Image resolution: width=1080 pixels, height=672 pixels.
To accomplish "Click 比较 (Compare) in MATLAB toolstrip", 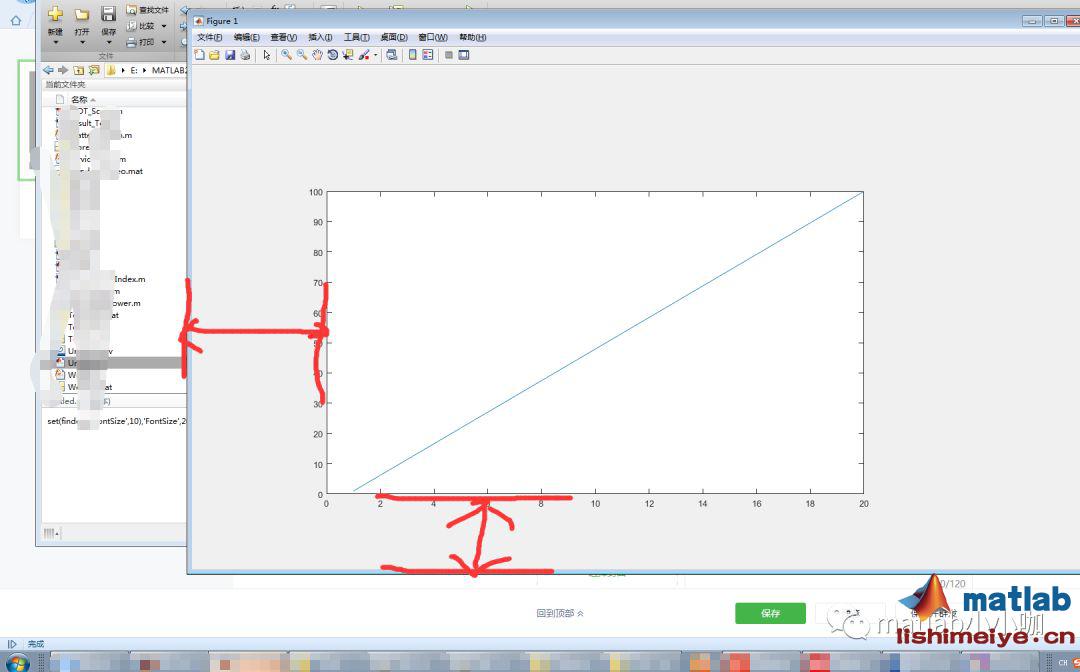I will (x=141, y=25).
